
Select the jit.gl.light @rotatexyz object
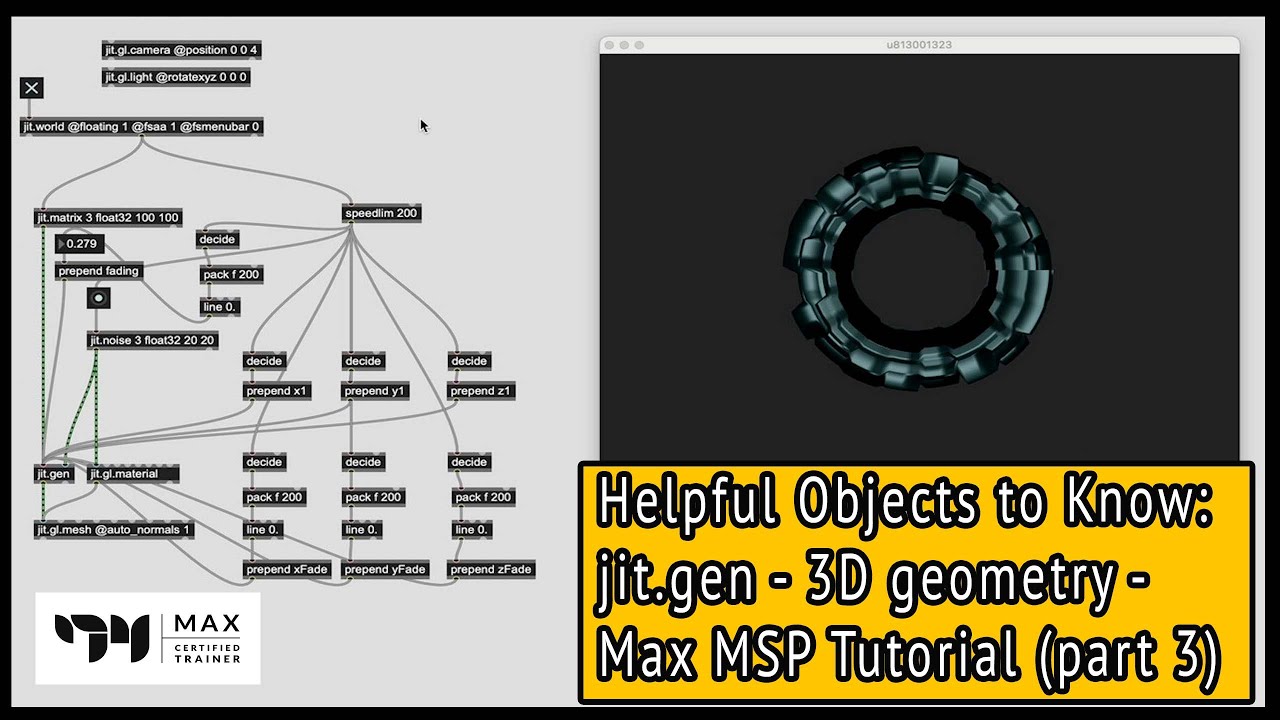pos(176,77)
